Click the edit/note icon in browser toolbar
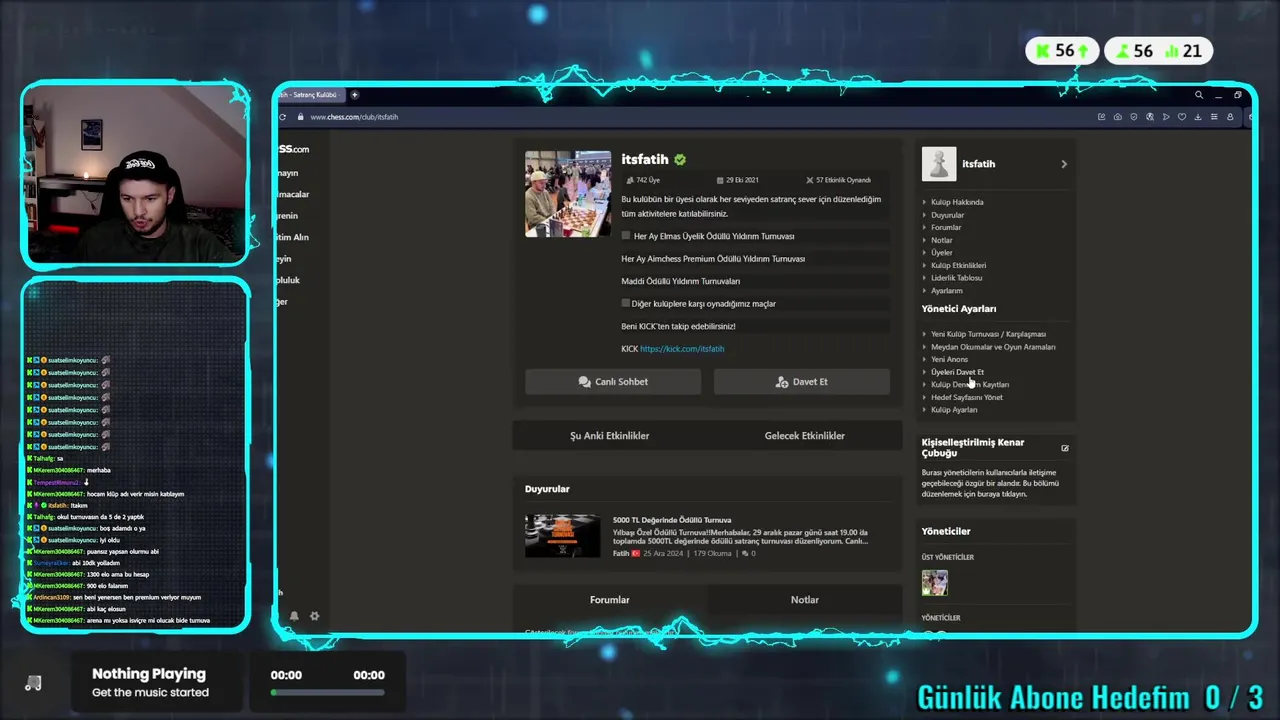The width and height of the screenshot is (1280, 720). click(1101, 117)
